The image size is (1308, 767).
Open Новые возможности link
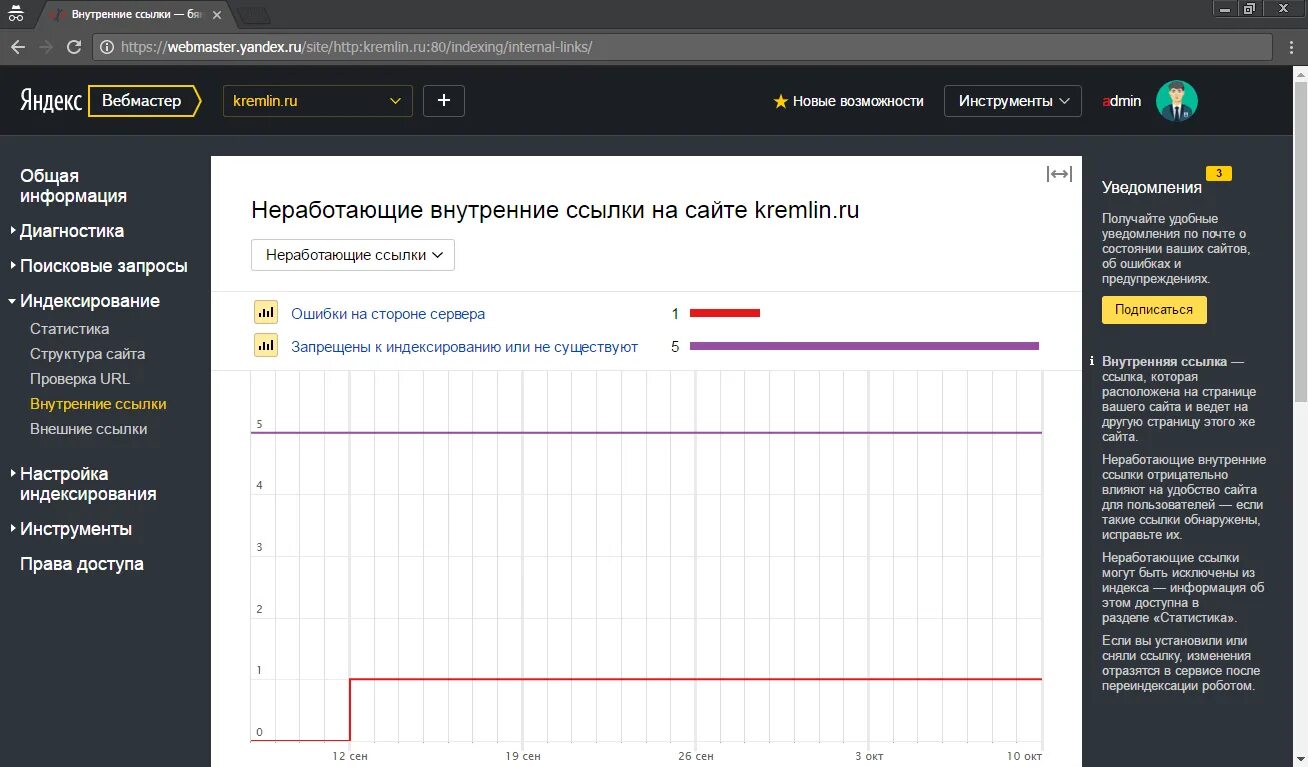click(858, 101)
